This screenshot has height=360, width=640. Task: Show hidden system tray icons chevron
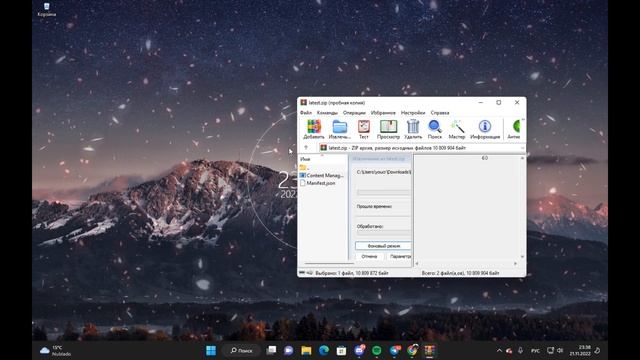coord(499,350)
